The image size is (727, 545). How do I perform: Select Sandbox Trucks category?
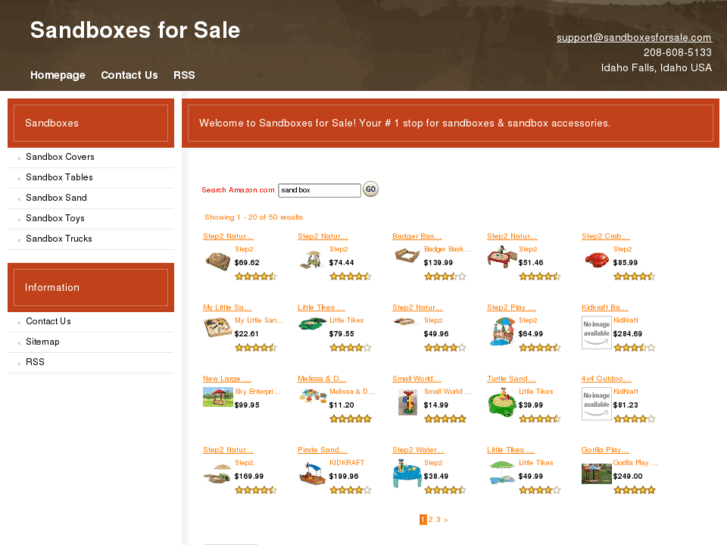(59, 238)
